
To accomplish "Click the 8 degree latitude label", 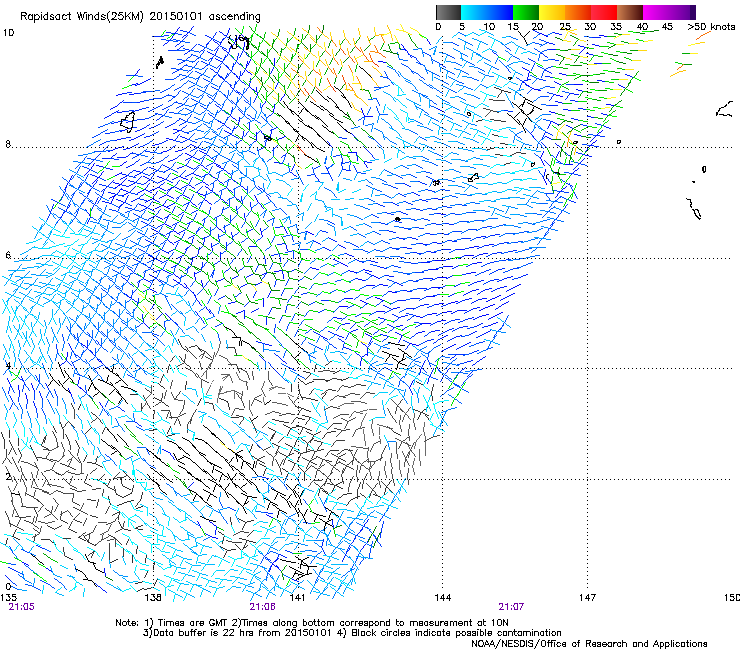I will click(8, 144).
